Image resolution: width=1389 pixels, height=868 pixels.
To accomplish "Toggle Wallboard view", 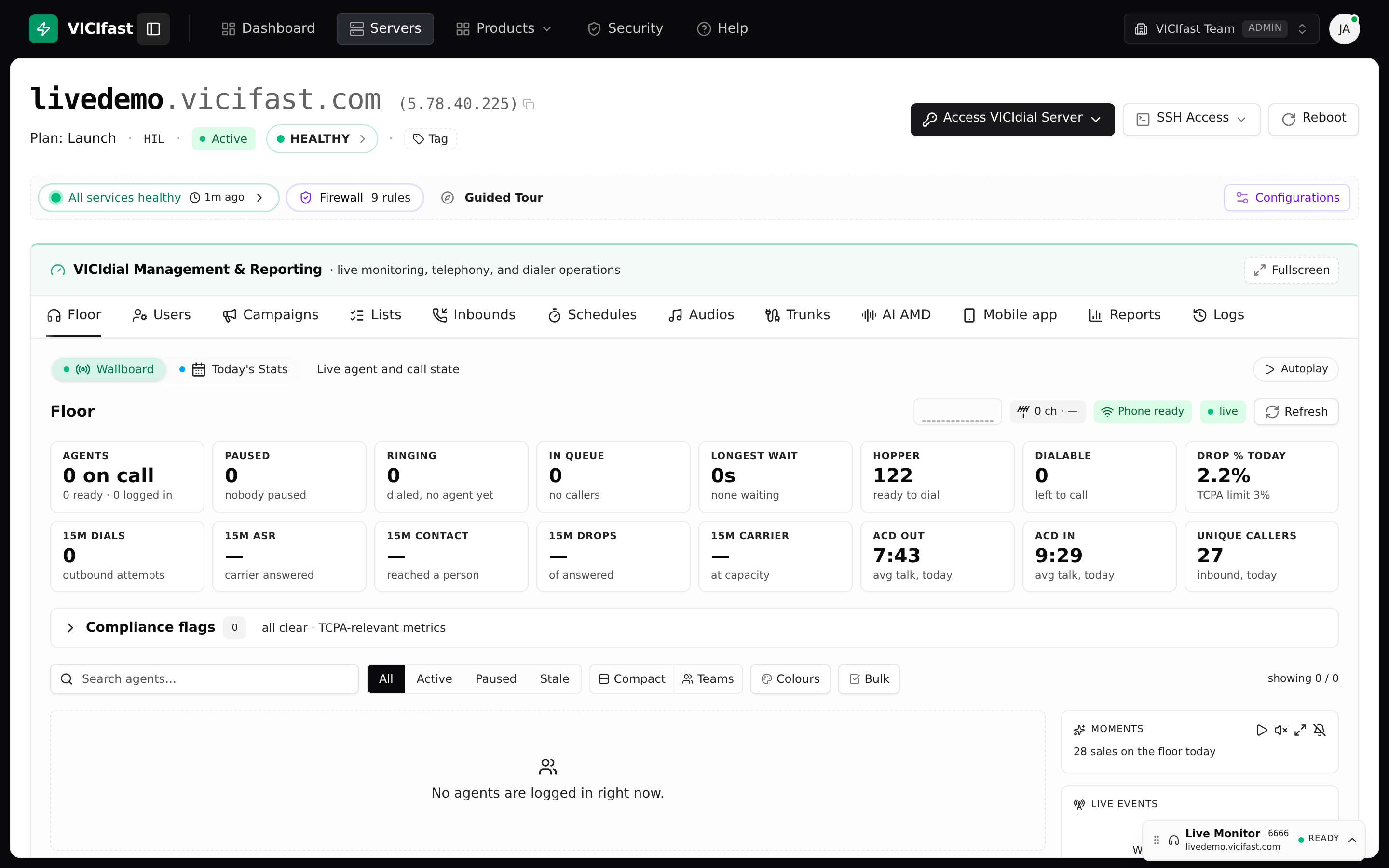I will pyautogui.click(x=109, y=369).
